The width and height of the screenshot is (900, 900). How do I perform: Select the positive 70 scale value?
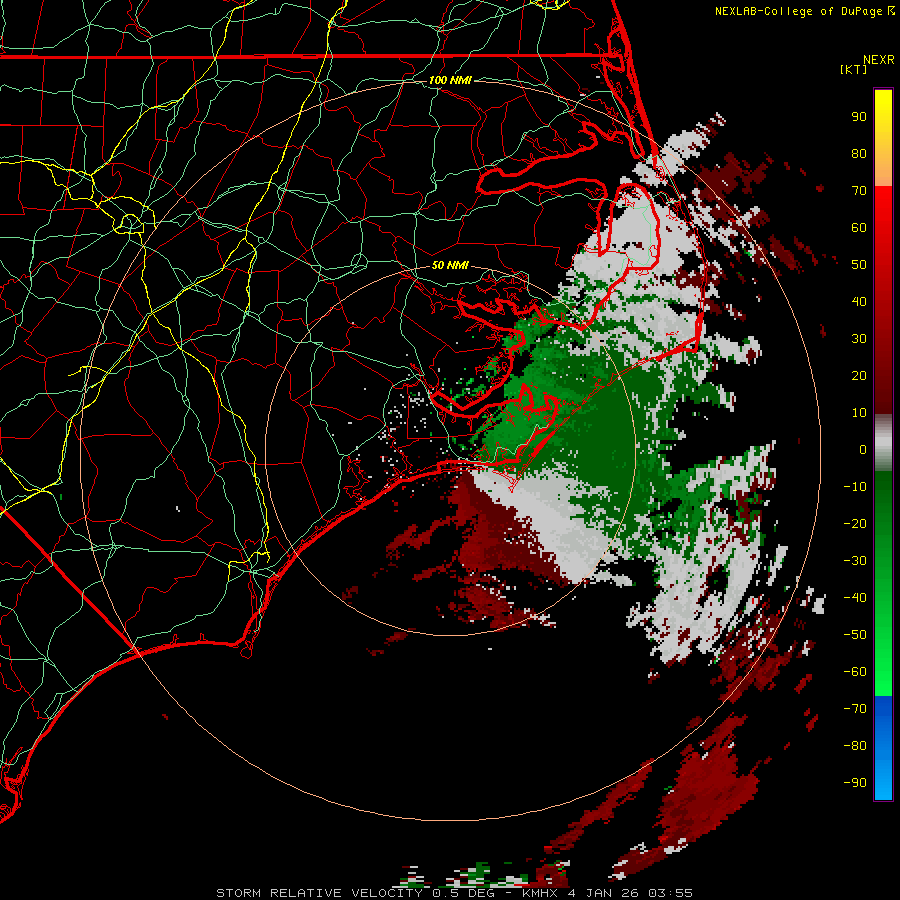[859, 191]
